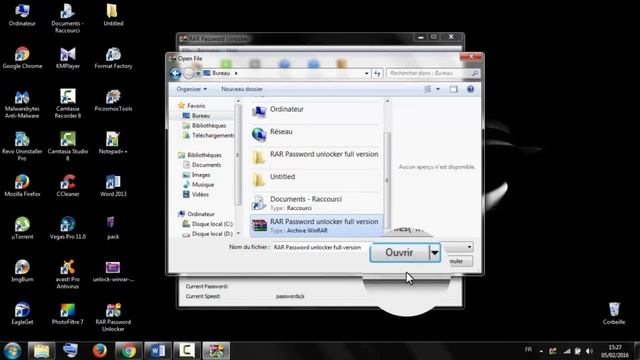Select Documents - Raccourci in file list
Screen dimensions: 640x360
(x=316, y=202)
